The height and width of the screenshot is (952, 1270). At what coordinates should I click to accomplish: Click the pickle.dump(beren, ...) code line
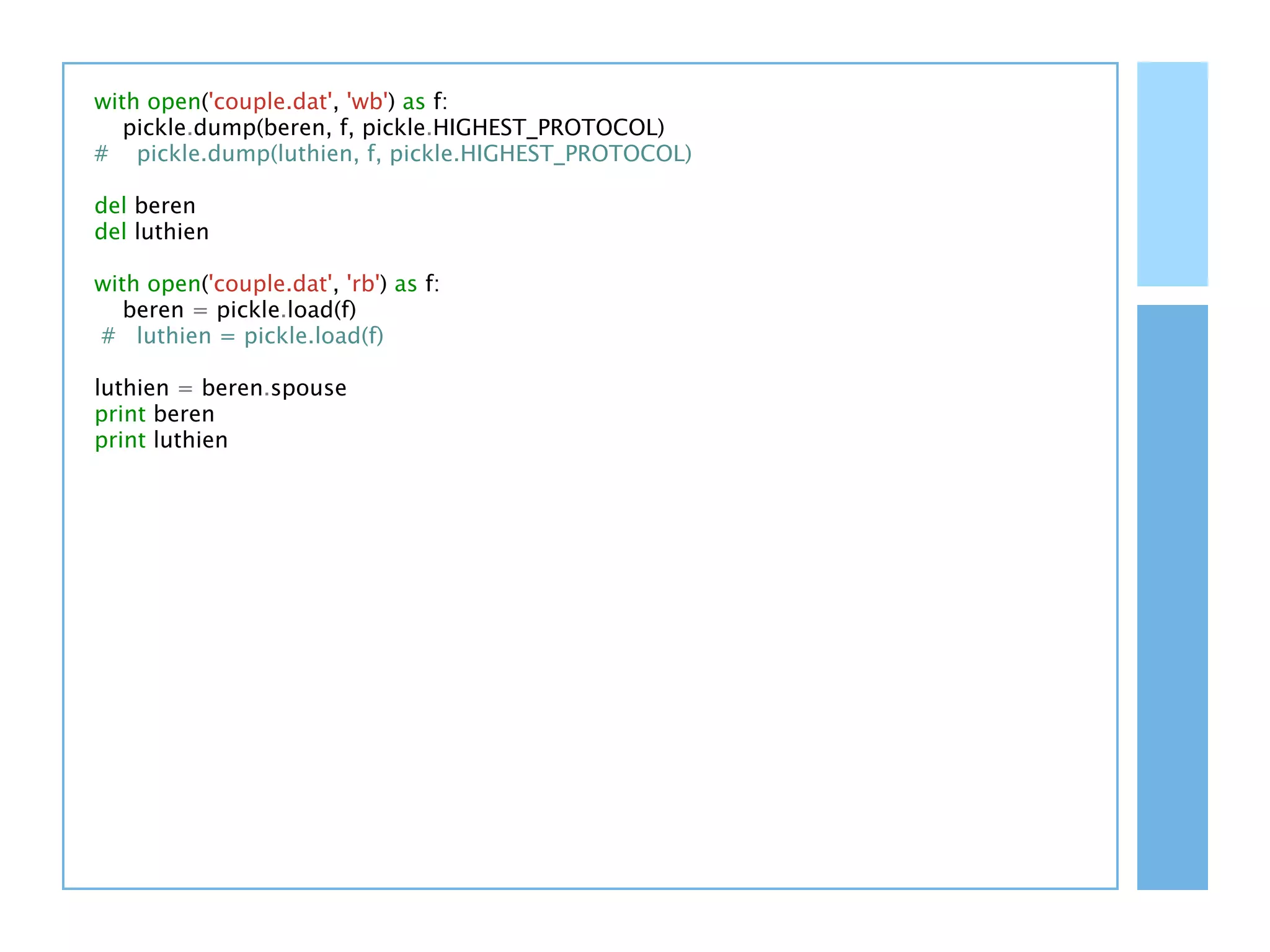[393, 128]
